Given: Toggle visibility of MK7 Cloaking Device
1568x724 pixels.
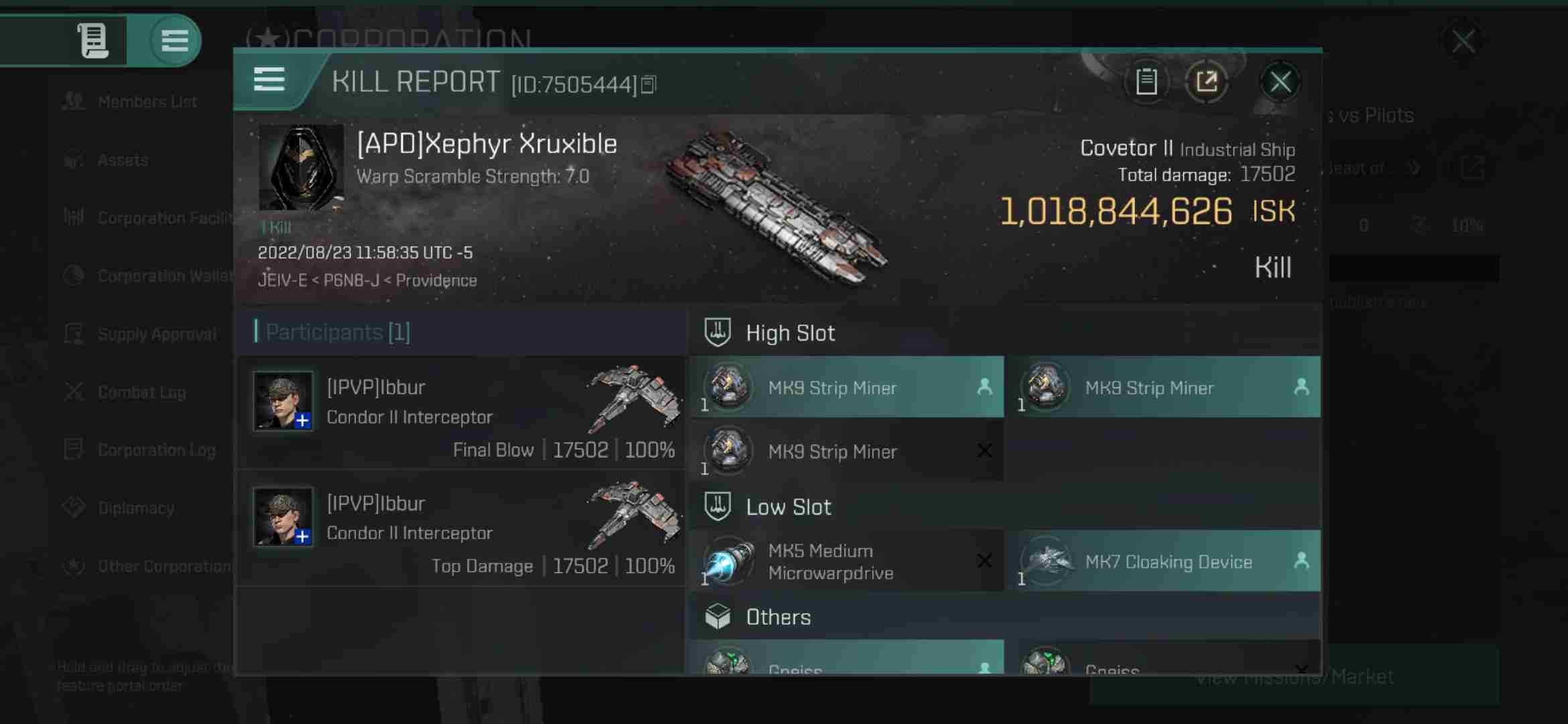Looking at the screenshot, I should click(x=1300, y=561).
